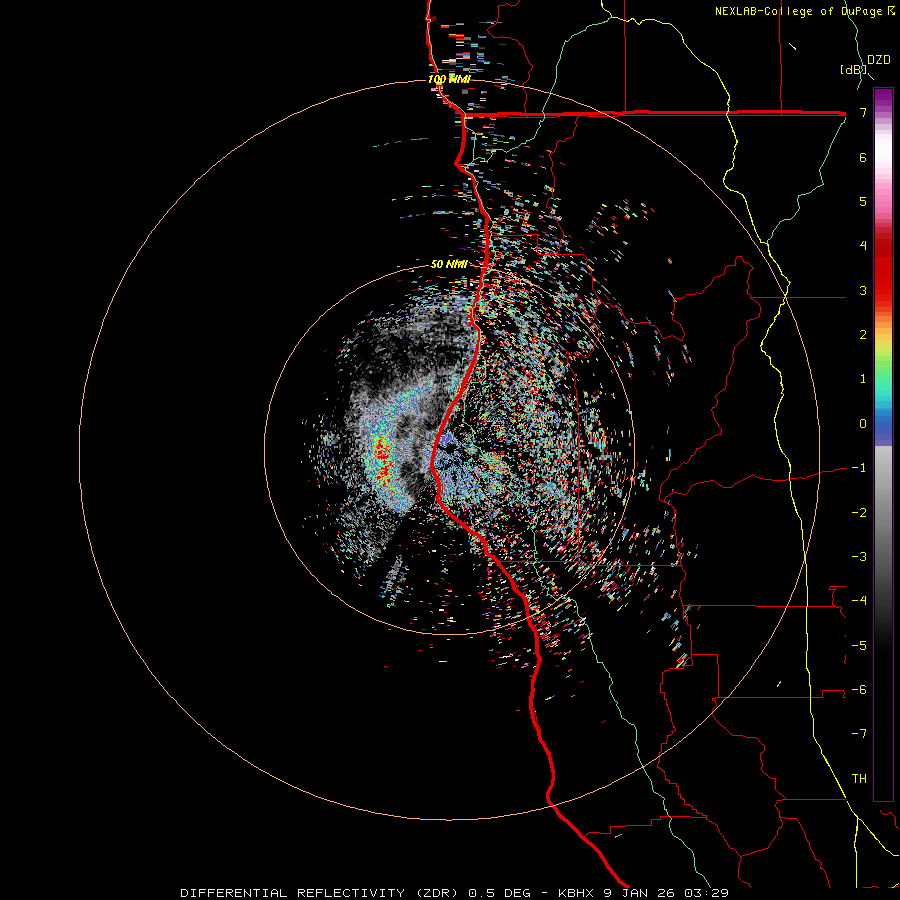Click the 6 tick label on color scale
The height and width of the screenshot is (900, 900).
(863, 157)
